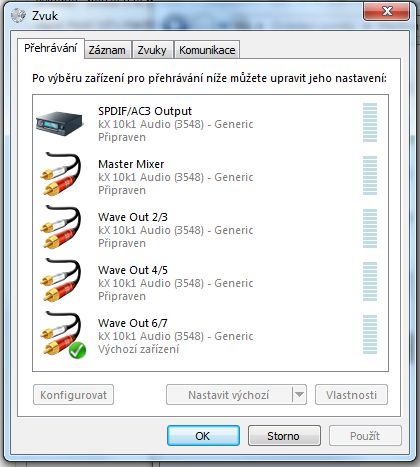Viewport: 420px width, 467px height.
Task: Click the Vlastnosti button
Action: [351, 395]
